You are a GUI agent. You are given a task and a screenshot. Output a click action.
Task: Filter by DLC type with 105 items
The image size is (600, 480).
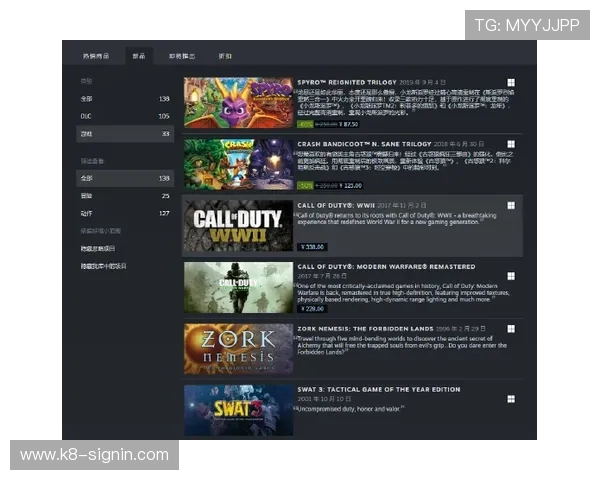click(124, 116)
